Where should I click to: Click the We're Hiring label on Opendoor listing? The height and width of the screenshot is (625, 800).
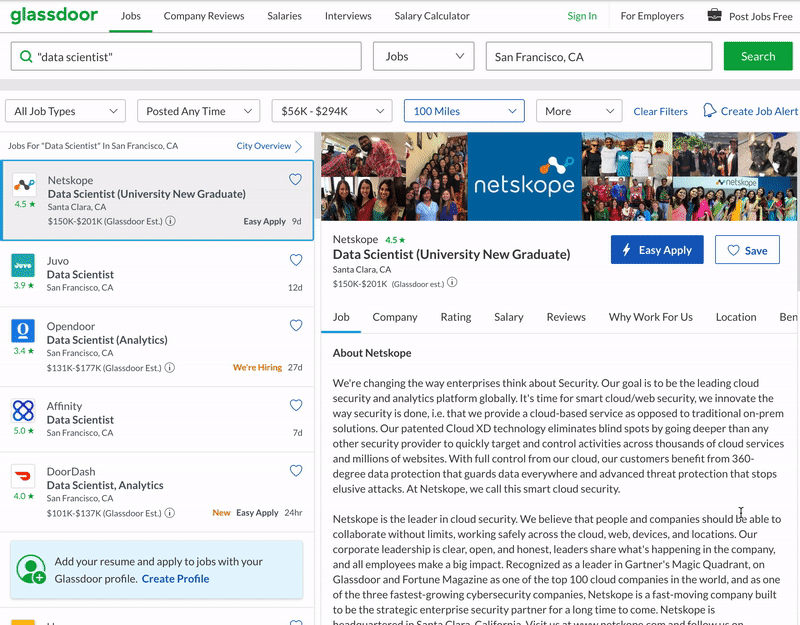(257, 367)
